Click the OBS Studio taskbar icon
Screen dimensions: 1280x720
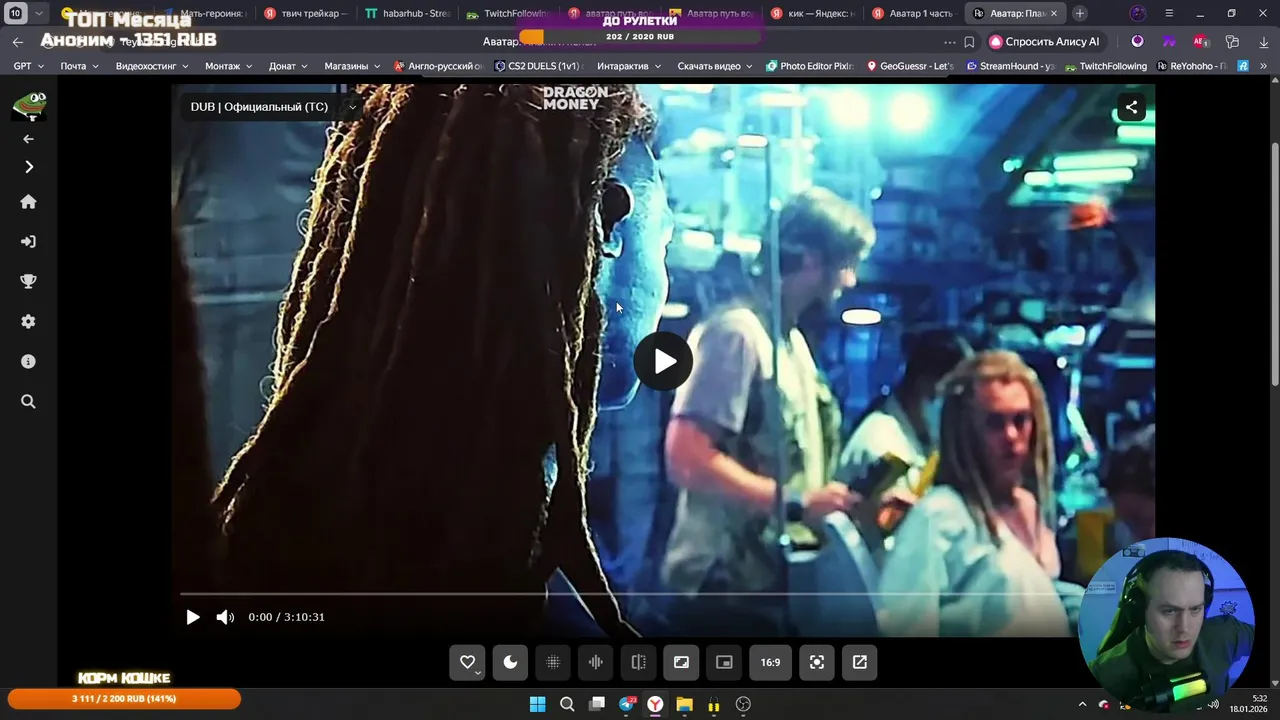[x=743, y=704]
